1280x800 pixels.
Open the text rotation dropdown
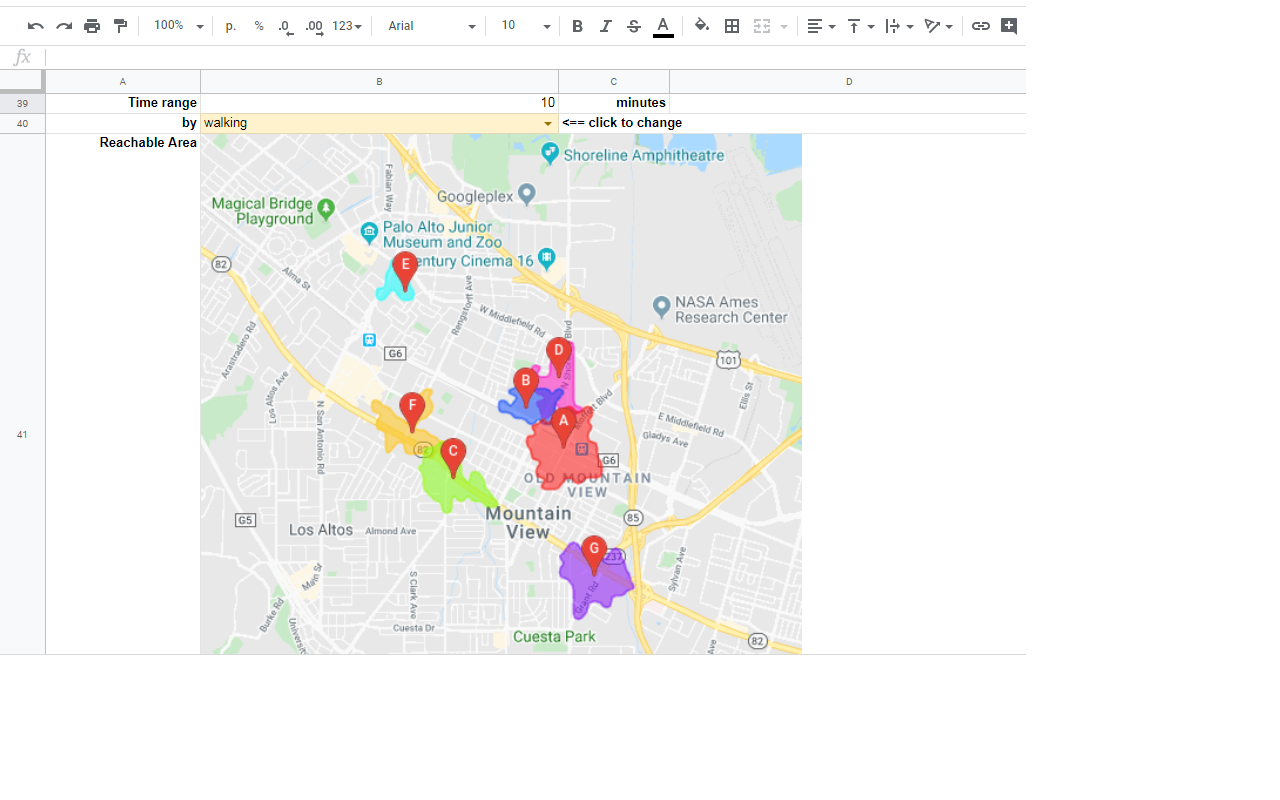point(938,26)
